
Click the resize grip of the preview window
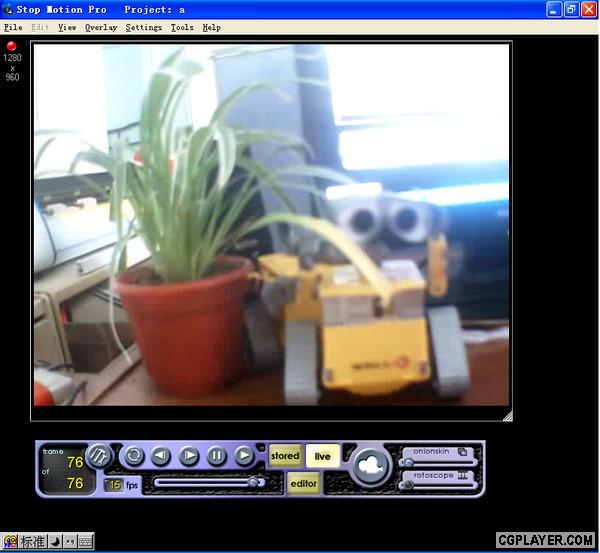pos(507,416)
